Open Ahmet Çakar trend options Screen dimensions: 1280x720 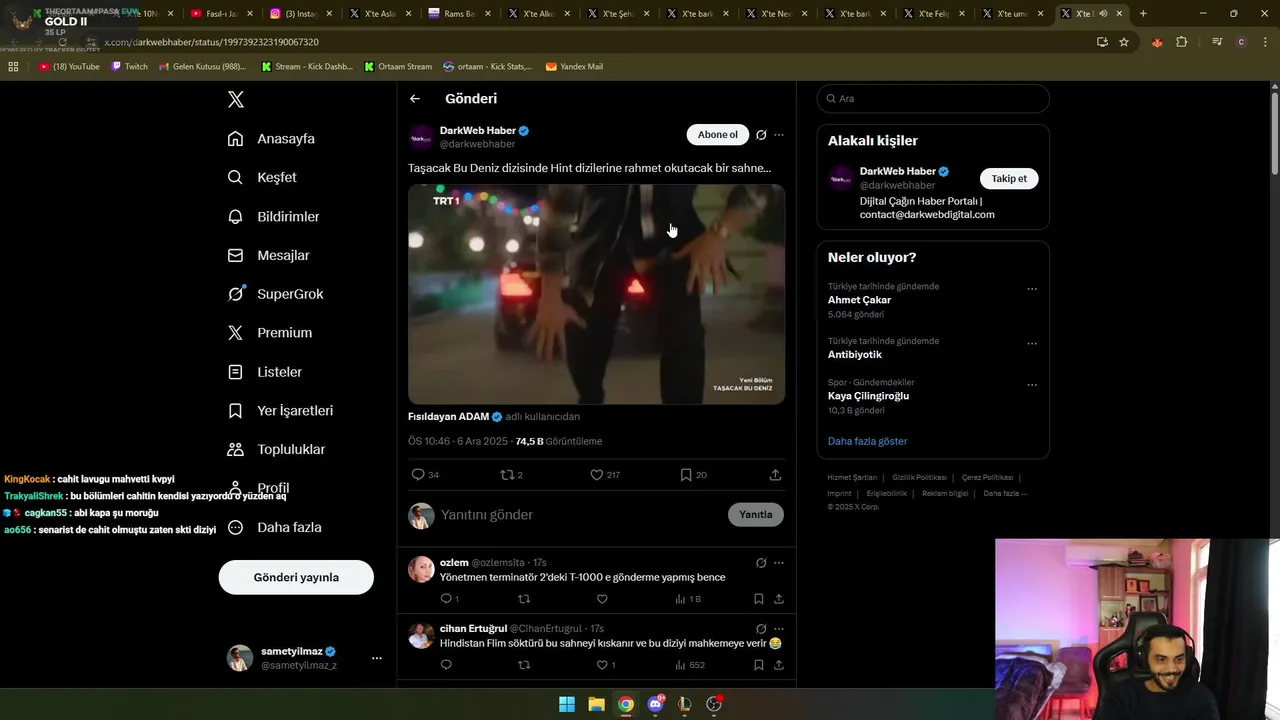tap(1032, 289)
